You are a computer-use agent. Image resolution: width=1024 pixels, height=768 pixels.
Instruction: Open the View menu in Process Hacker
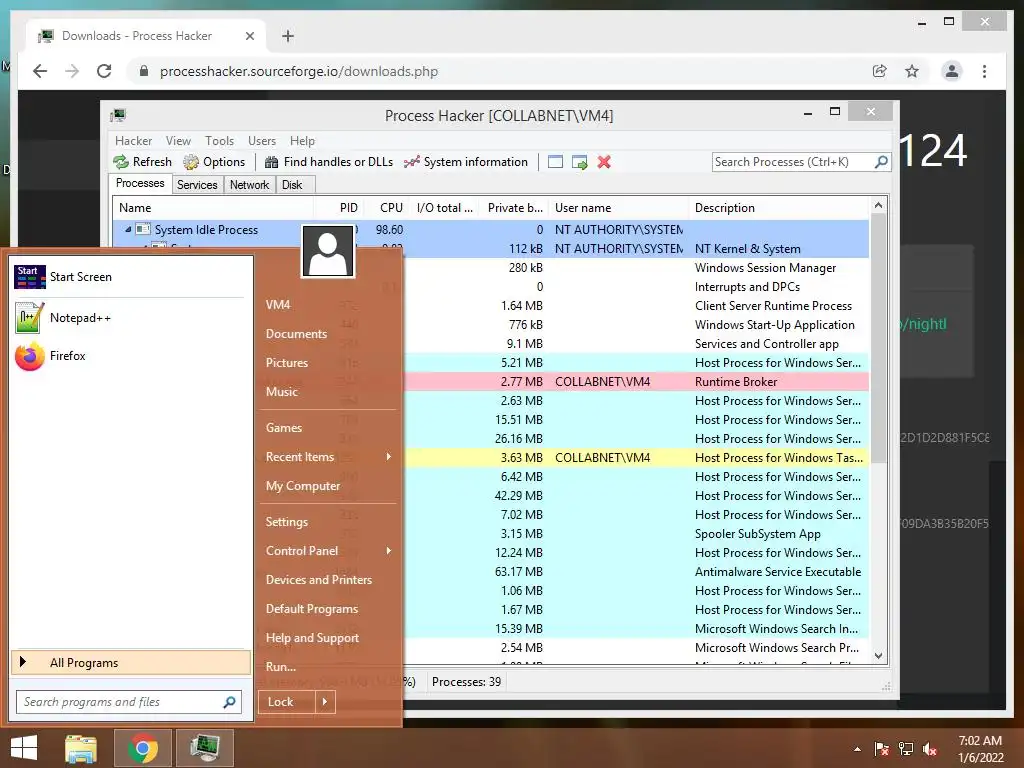coord(178,141)
